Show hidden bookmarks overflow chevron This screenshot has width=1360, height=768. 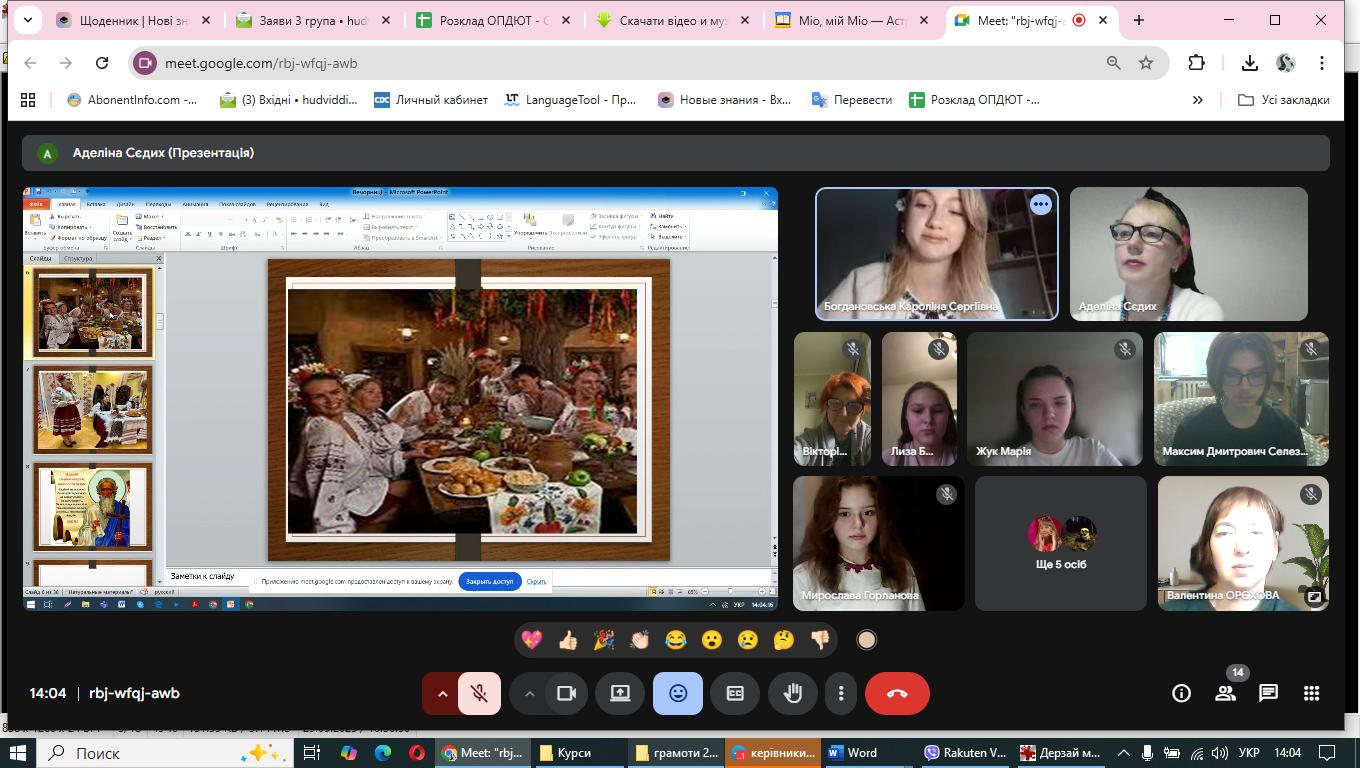click(x=1197, y=99)
